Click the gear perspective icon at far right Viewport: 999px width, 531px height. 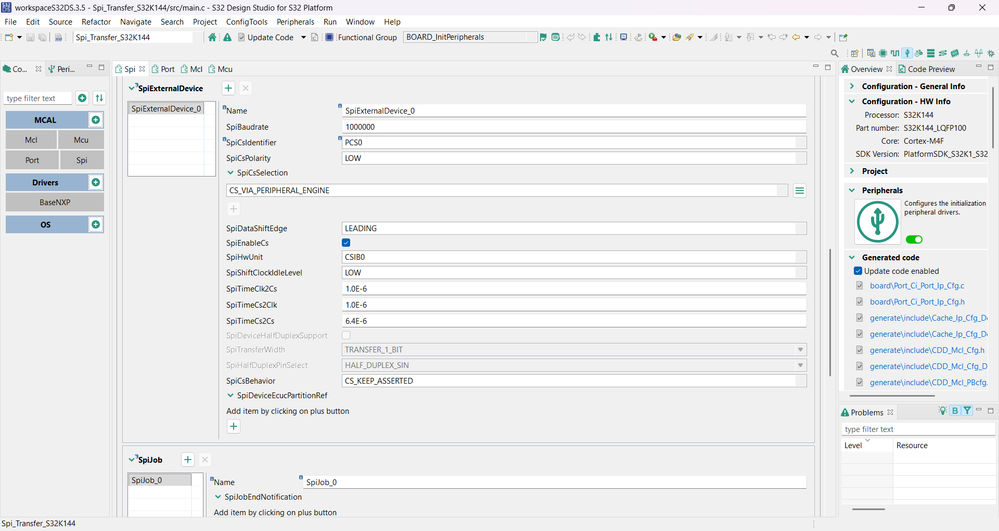tap(991, 54)
